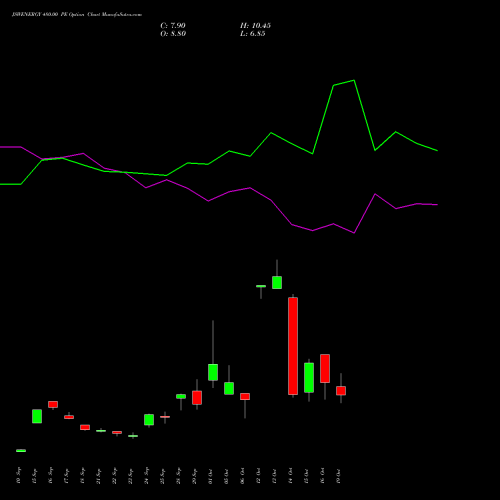Click the red candle above 19 Oct
500x500 pixels.
(341, 391)
